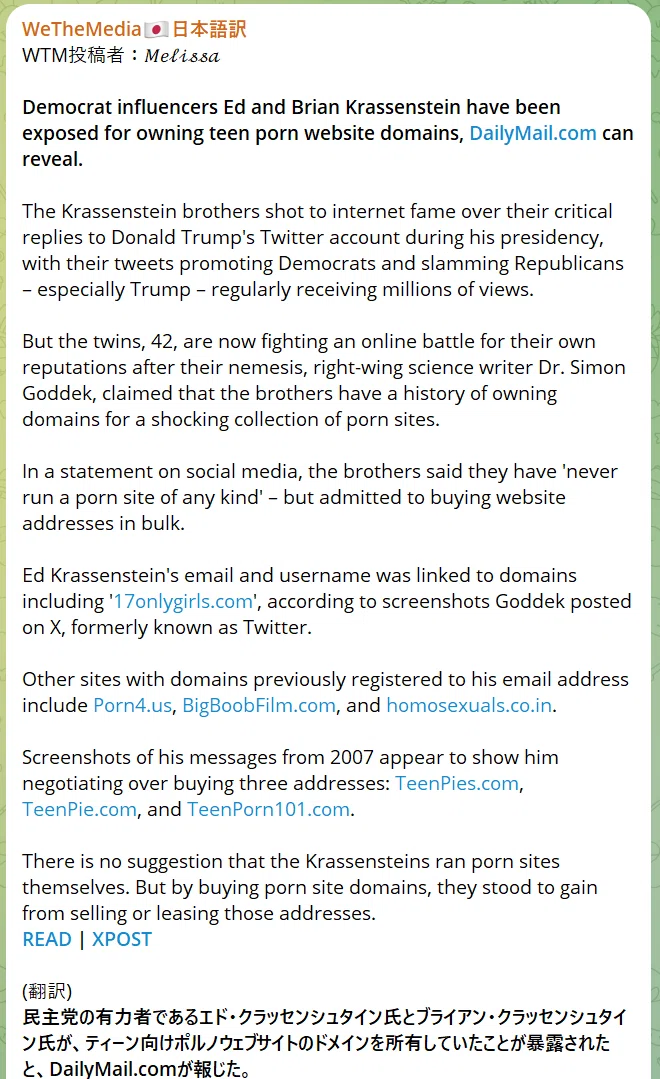Viewport: 660px width, 1079px height.
Task: Open the 17onlygirls.com link
Action: 183,601
